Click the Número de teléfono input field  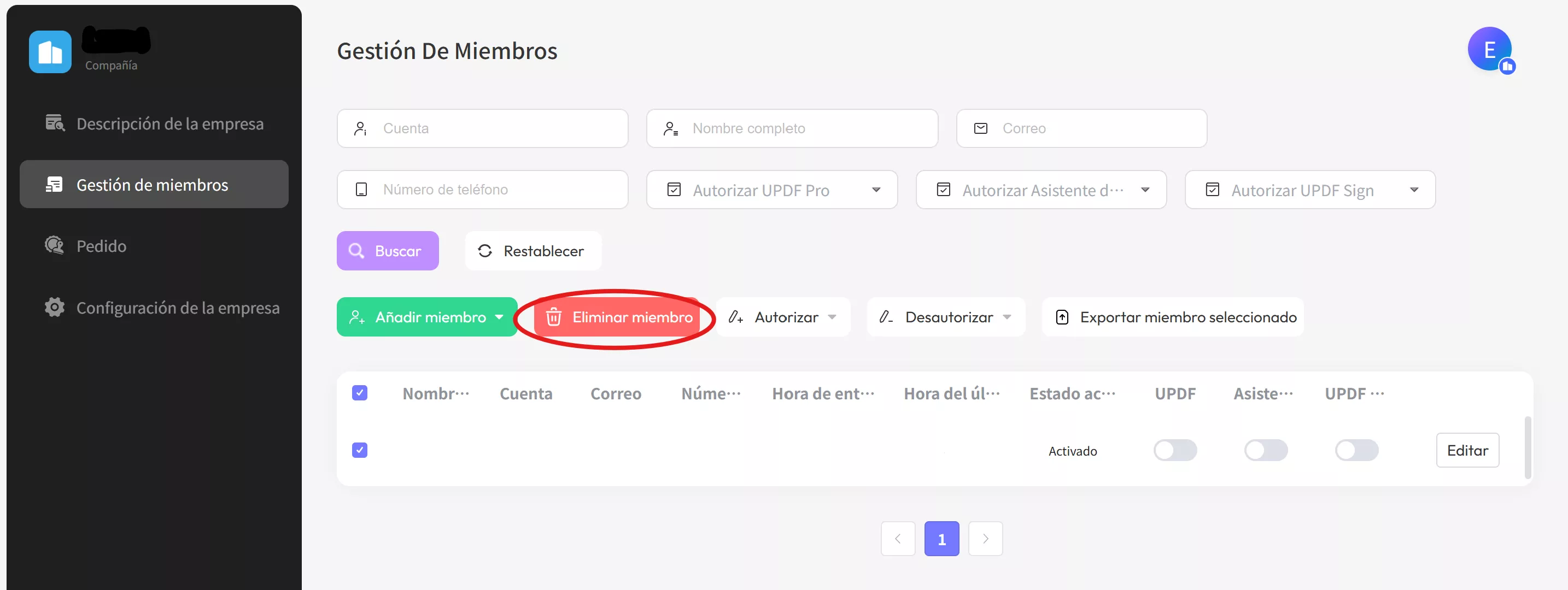[x=483, y=190]
